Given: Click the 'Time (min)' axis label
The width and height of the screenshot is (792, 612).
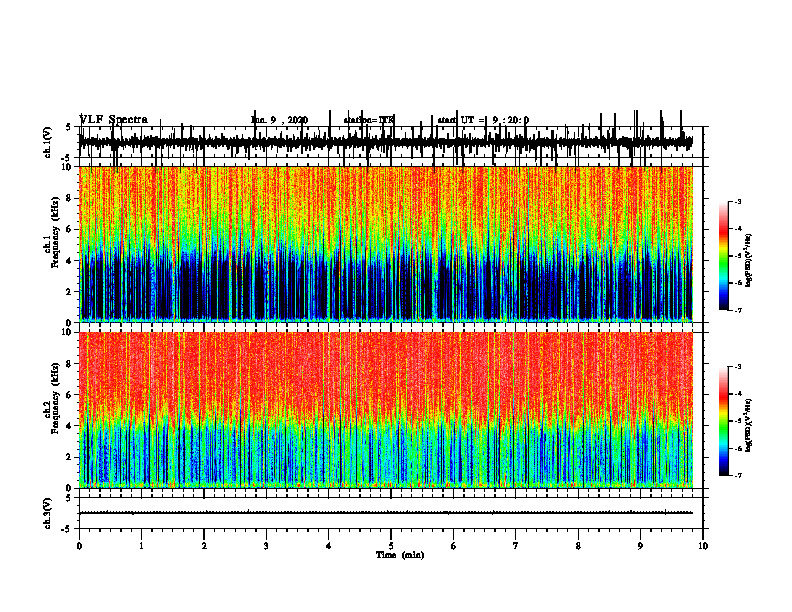Looking at the screenshot, I should [400, 555].
